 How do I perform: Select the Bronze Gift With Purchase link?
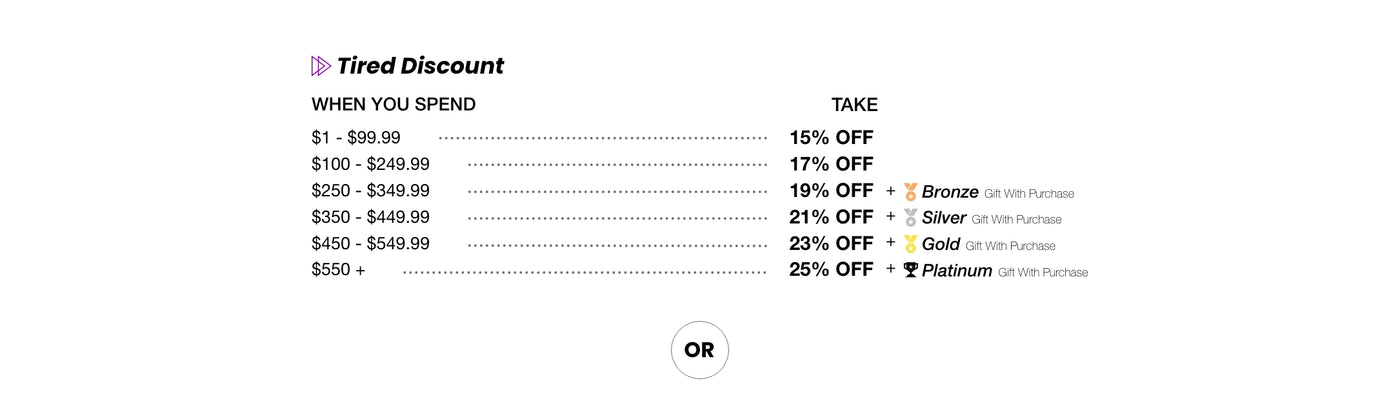[x=1028, y=193]
